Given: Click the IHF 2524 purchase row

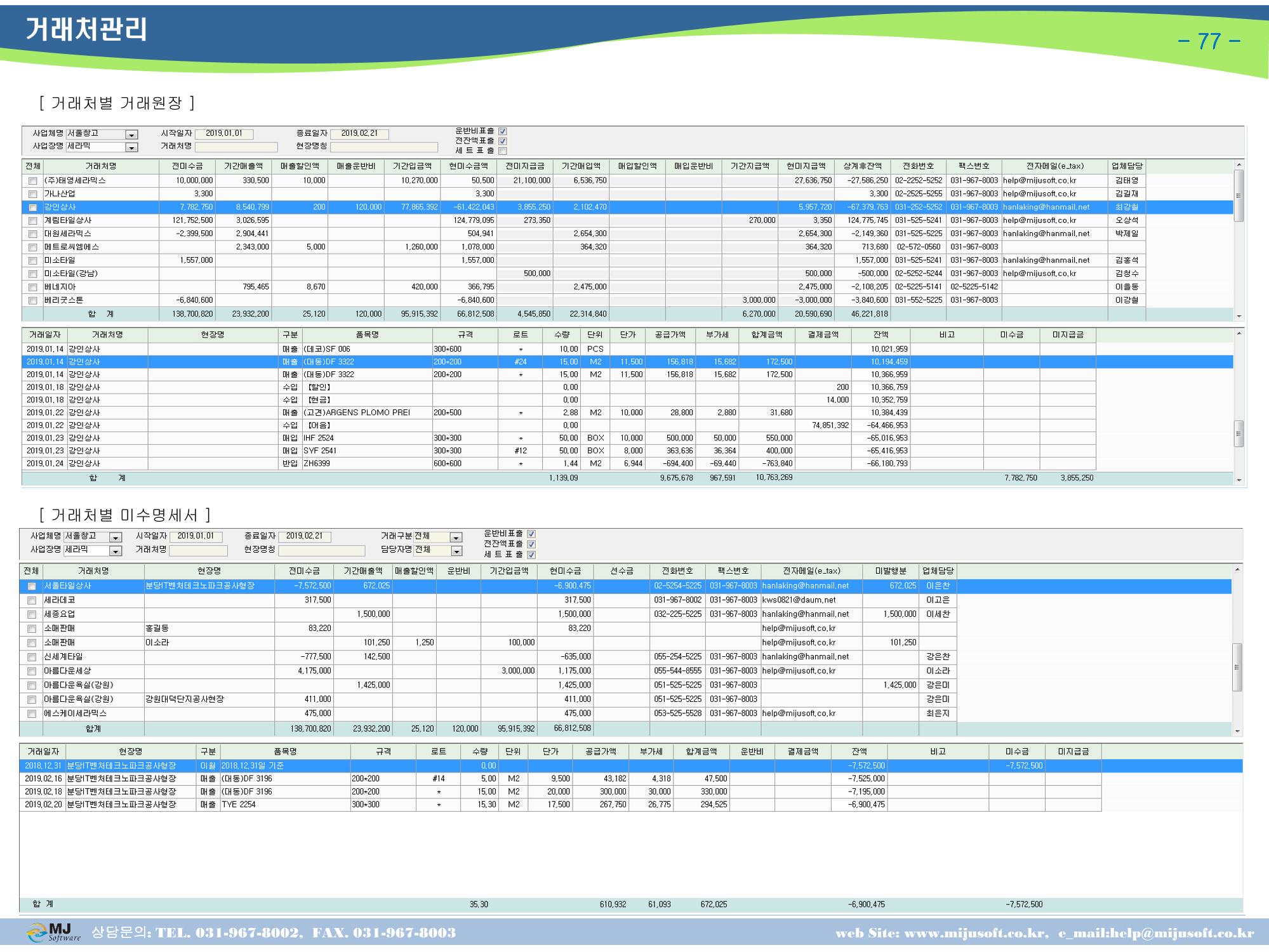Looking at the screenshot, I should (559, 438).
